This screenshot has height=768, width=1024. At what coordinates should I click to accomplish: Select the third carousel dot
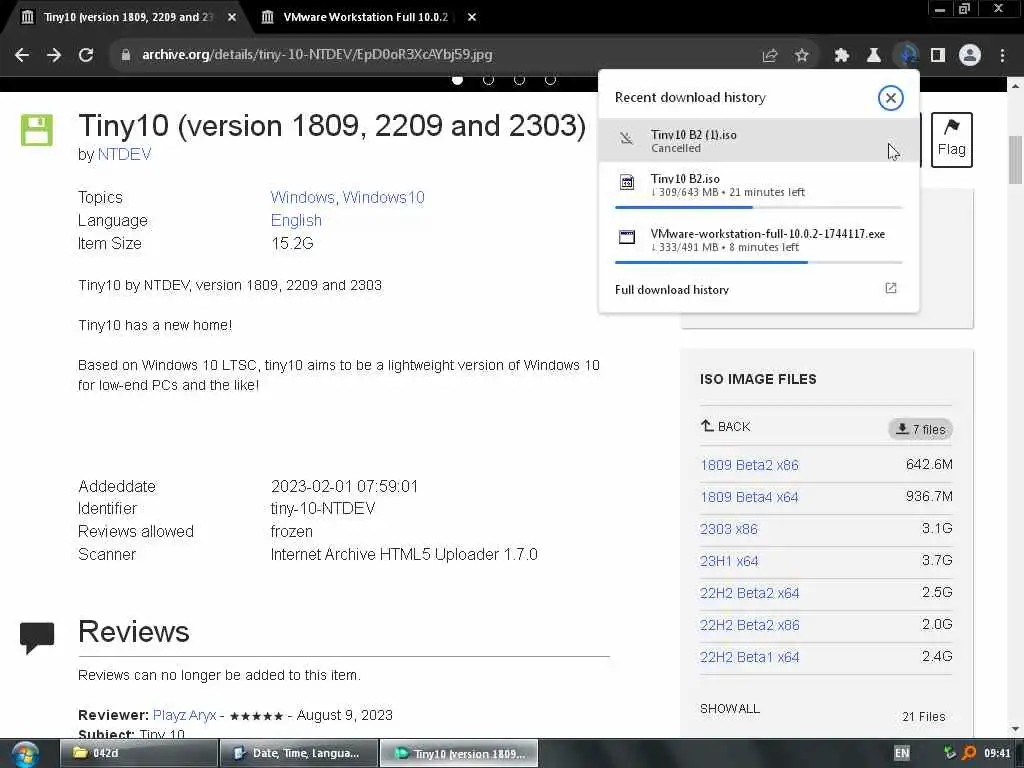coord(519,79)
